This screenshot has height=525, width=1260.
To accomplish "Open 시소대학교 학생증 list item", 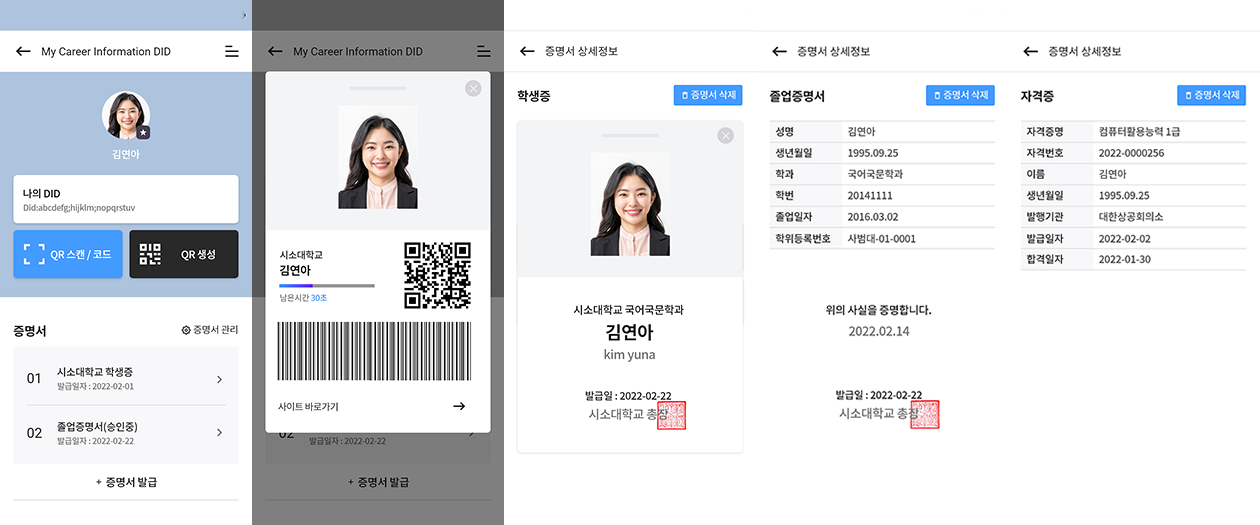I will pos(126,378).
